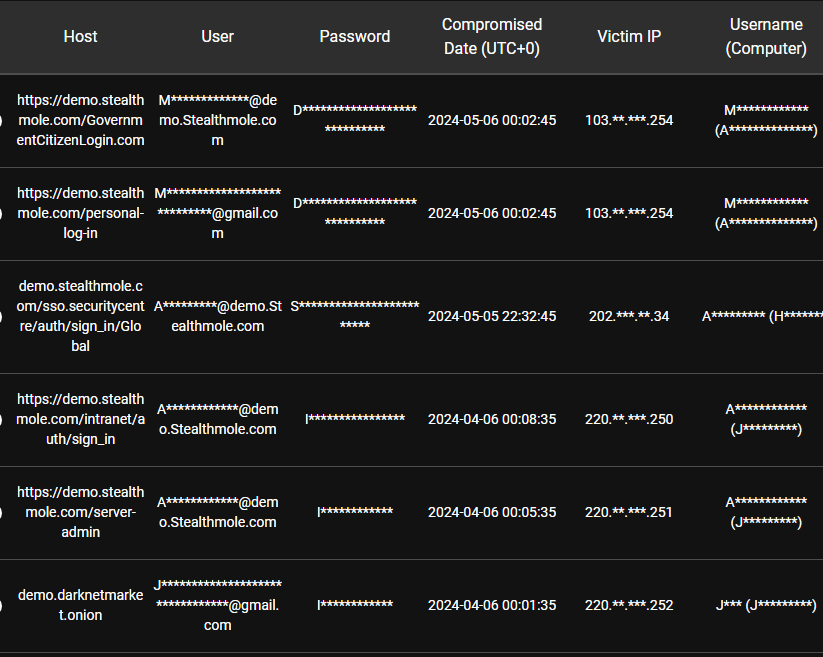Select the demo.darknetmarket.onion host cell

pos(80,605)
